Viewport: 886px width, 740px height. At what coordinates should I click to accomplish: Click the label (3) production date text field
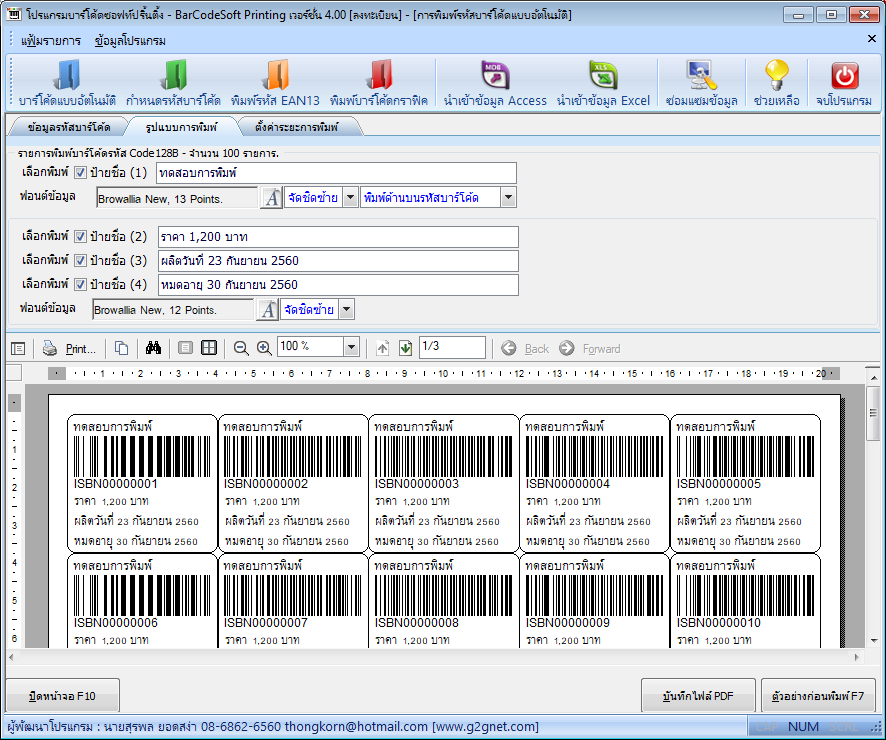(x=338, y=261)
